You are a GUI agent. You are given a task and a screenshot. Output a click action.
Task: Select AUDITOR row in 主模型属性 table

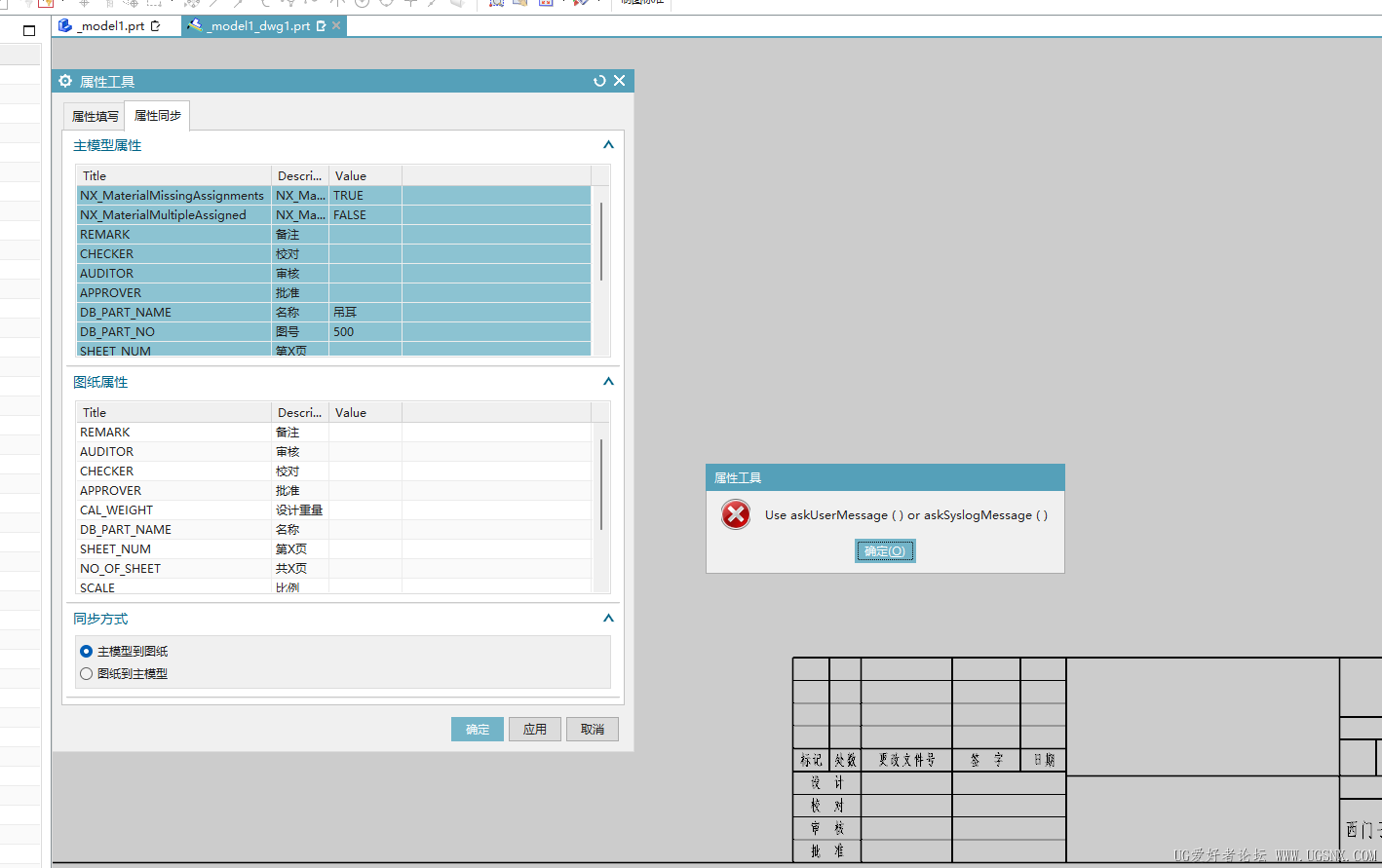point(333,273)
